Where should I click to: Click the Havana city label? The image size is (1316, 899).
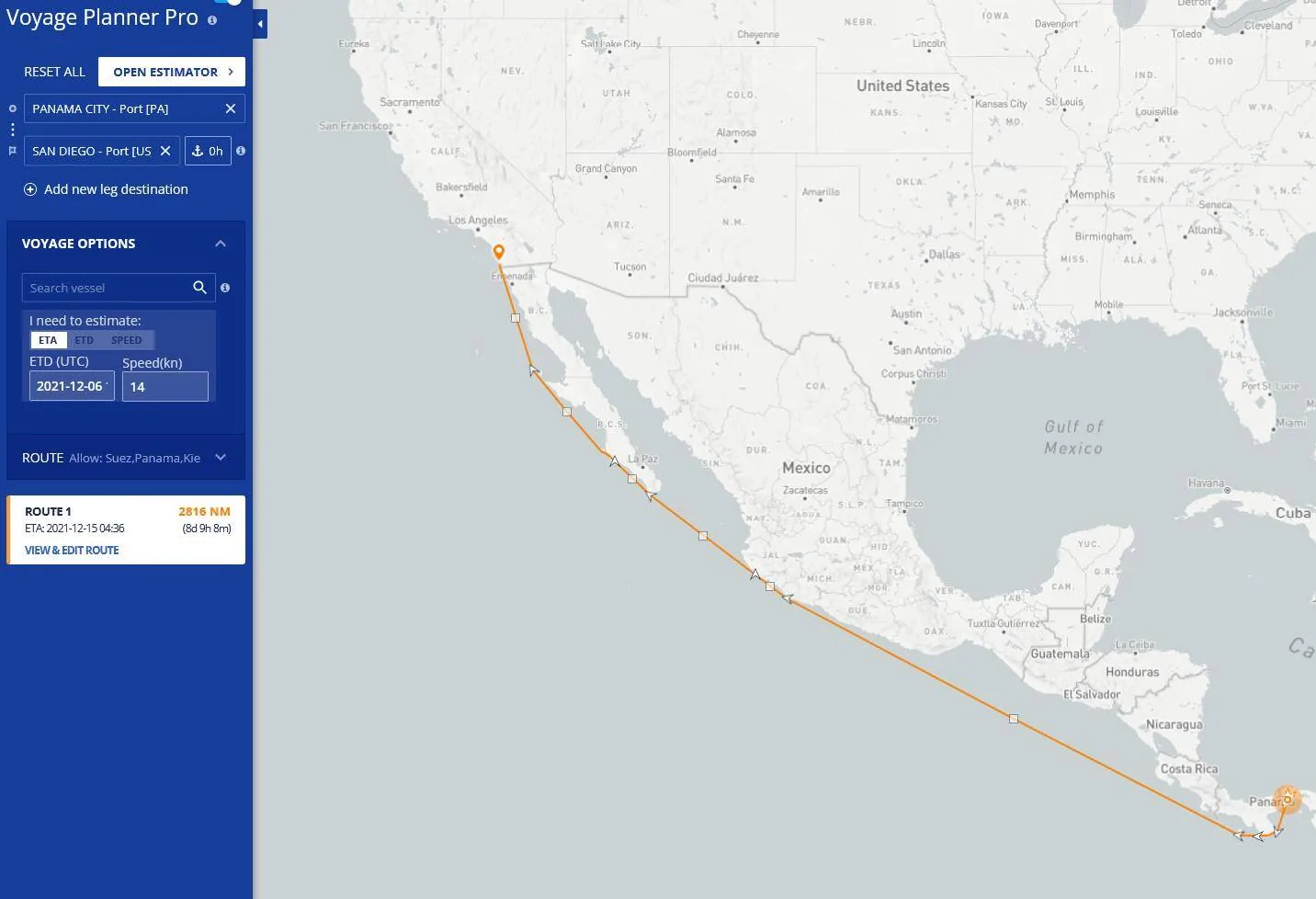pos(1206,483)
